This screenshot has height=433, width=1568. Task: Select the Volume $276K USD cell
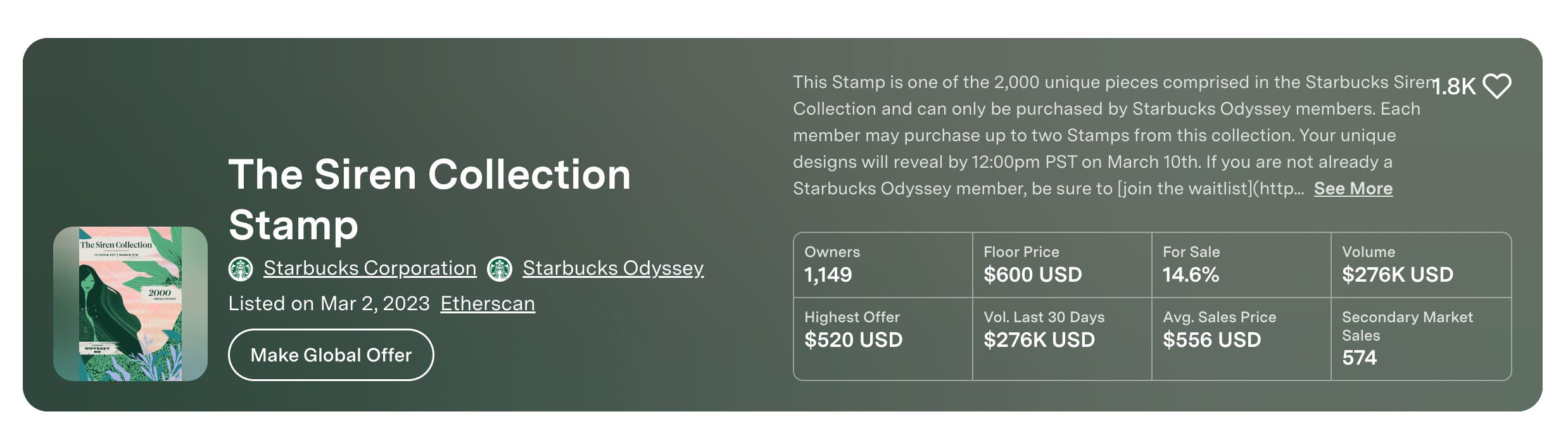tap(1421, 265)
